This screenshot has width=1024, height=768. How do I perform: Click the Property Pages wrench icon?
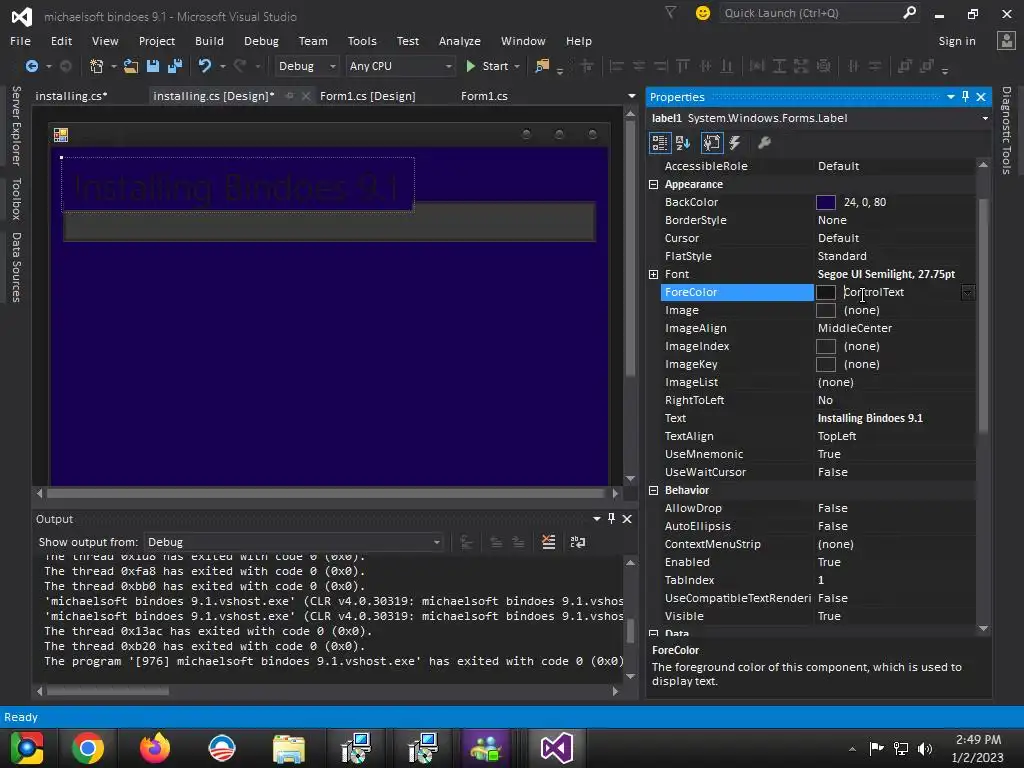(x=764, y=143)
